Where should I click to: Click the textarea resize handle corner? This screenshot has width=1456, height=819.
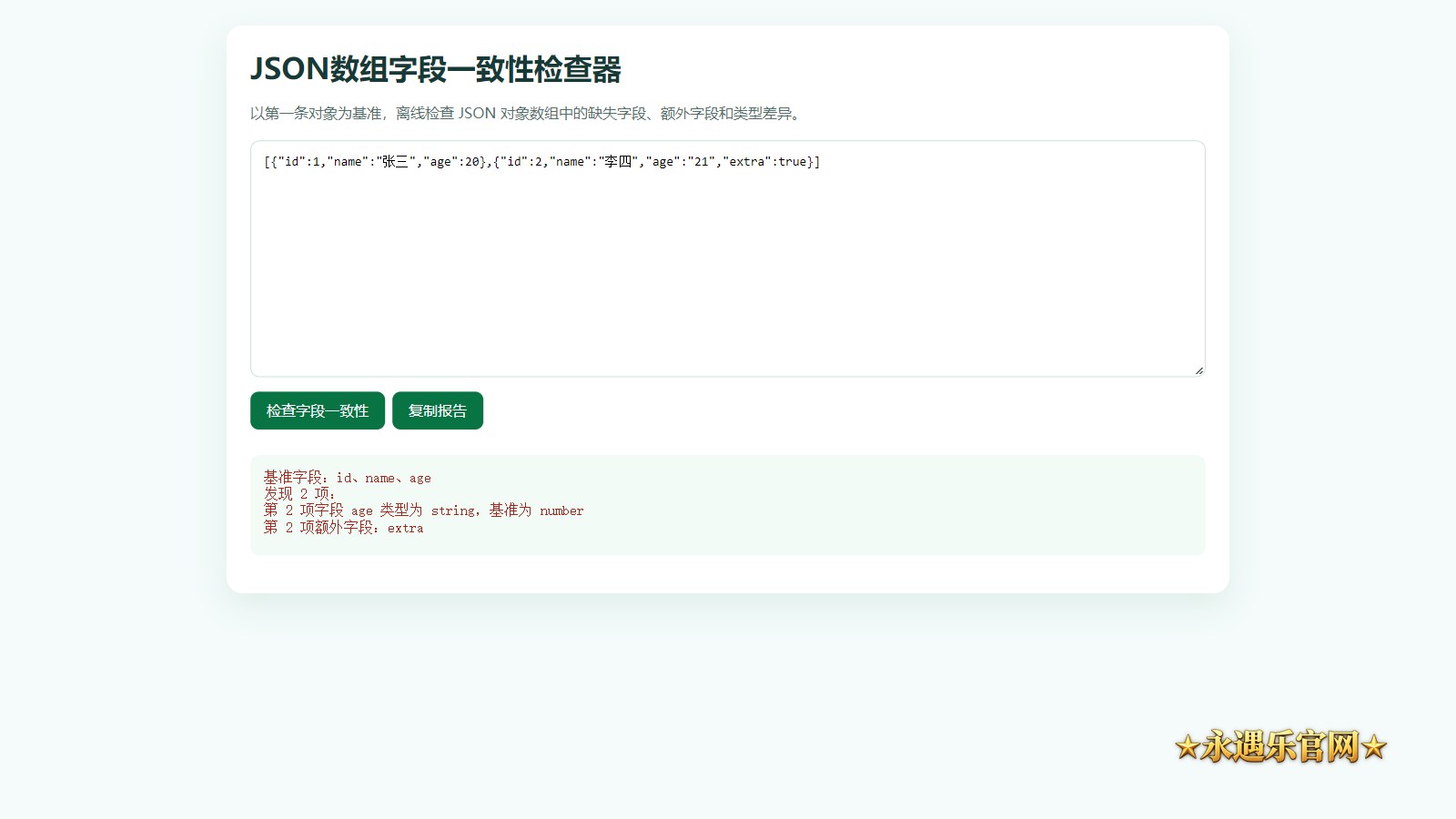1198,369
